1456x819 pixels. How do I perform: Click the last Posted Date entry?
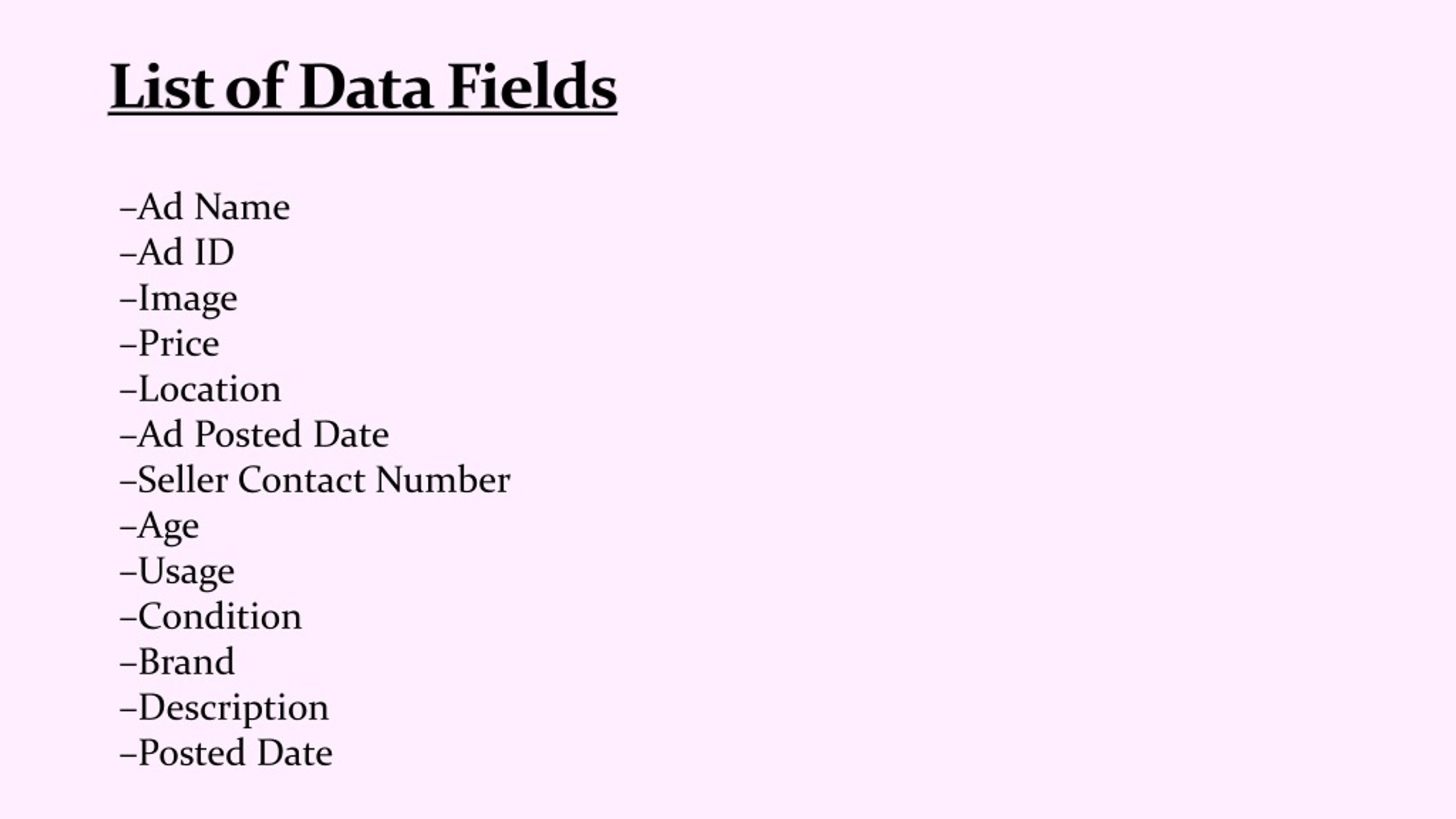tap(226, 752)
